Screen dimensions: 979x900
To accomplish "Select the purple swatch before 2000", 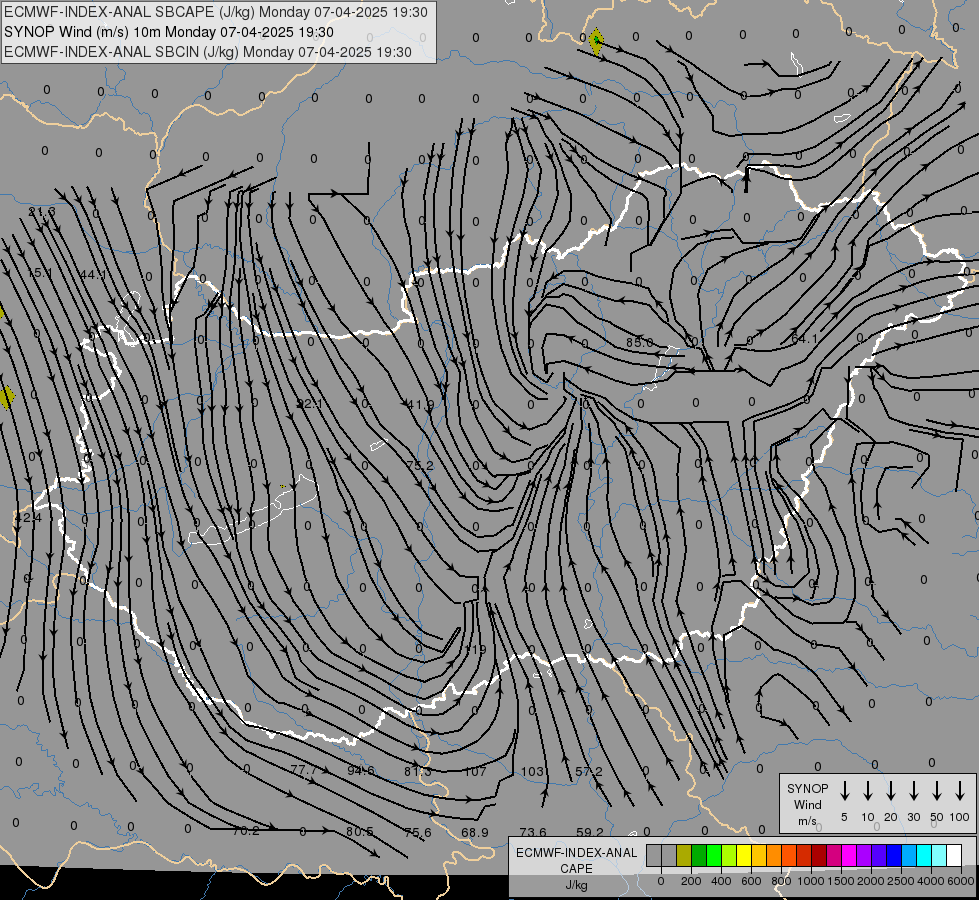I will pyautogui.click(x=864, y=856).
